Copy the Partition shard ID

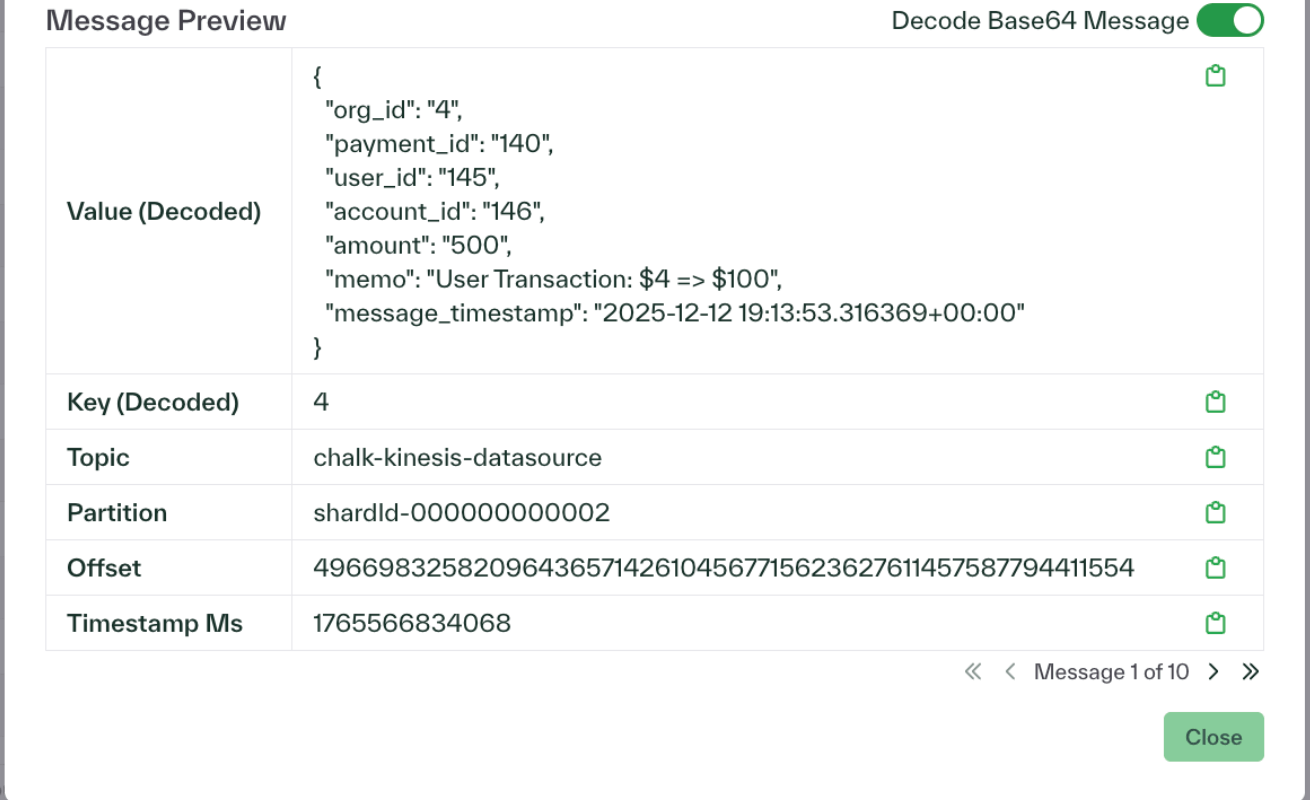[x=1215, y=513]
